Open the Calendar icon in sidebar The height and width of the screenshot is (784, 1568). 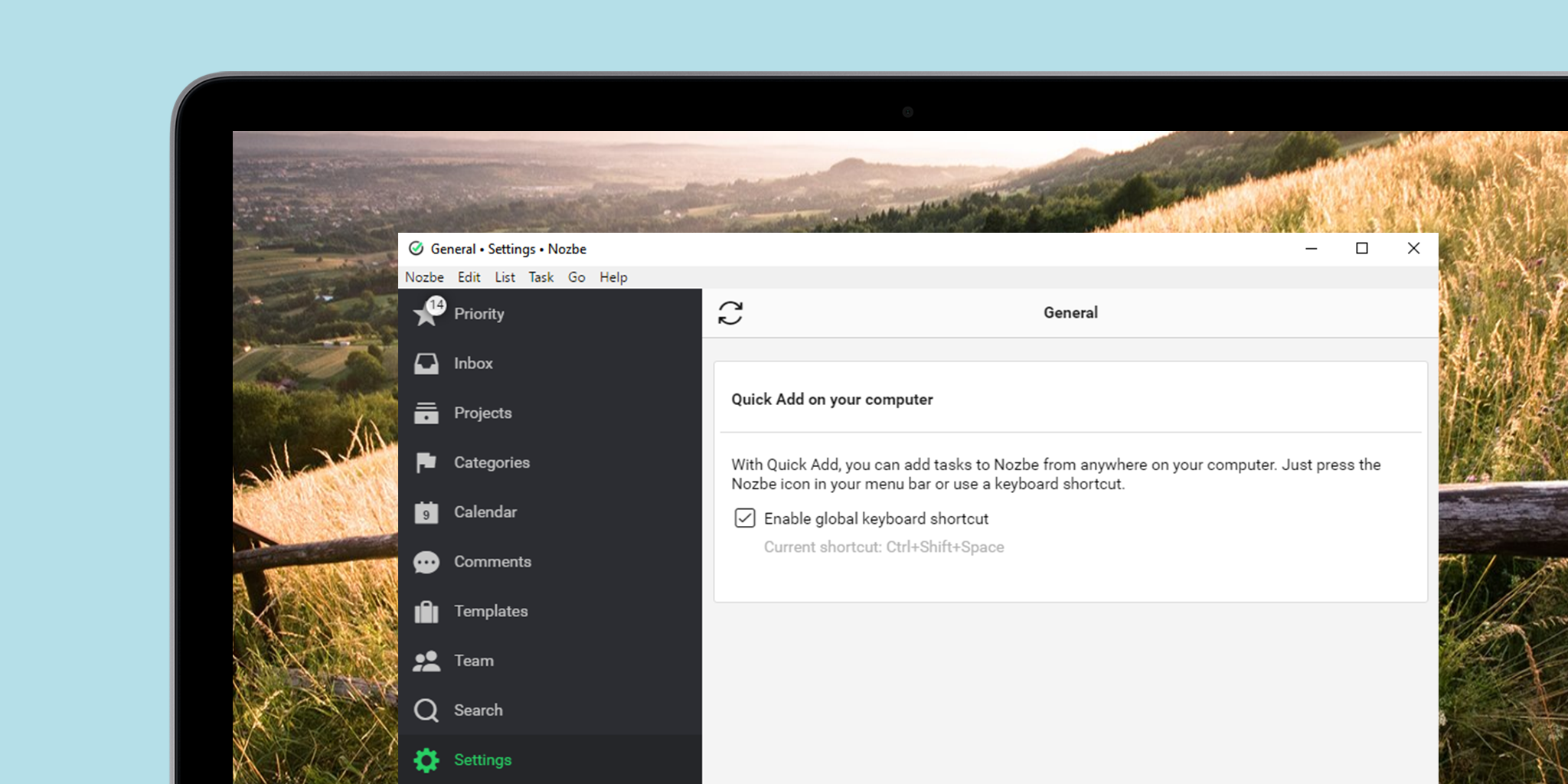426,512
